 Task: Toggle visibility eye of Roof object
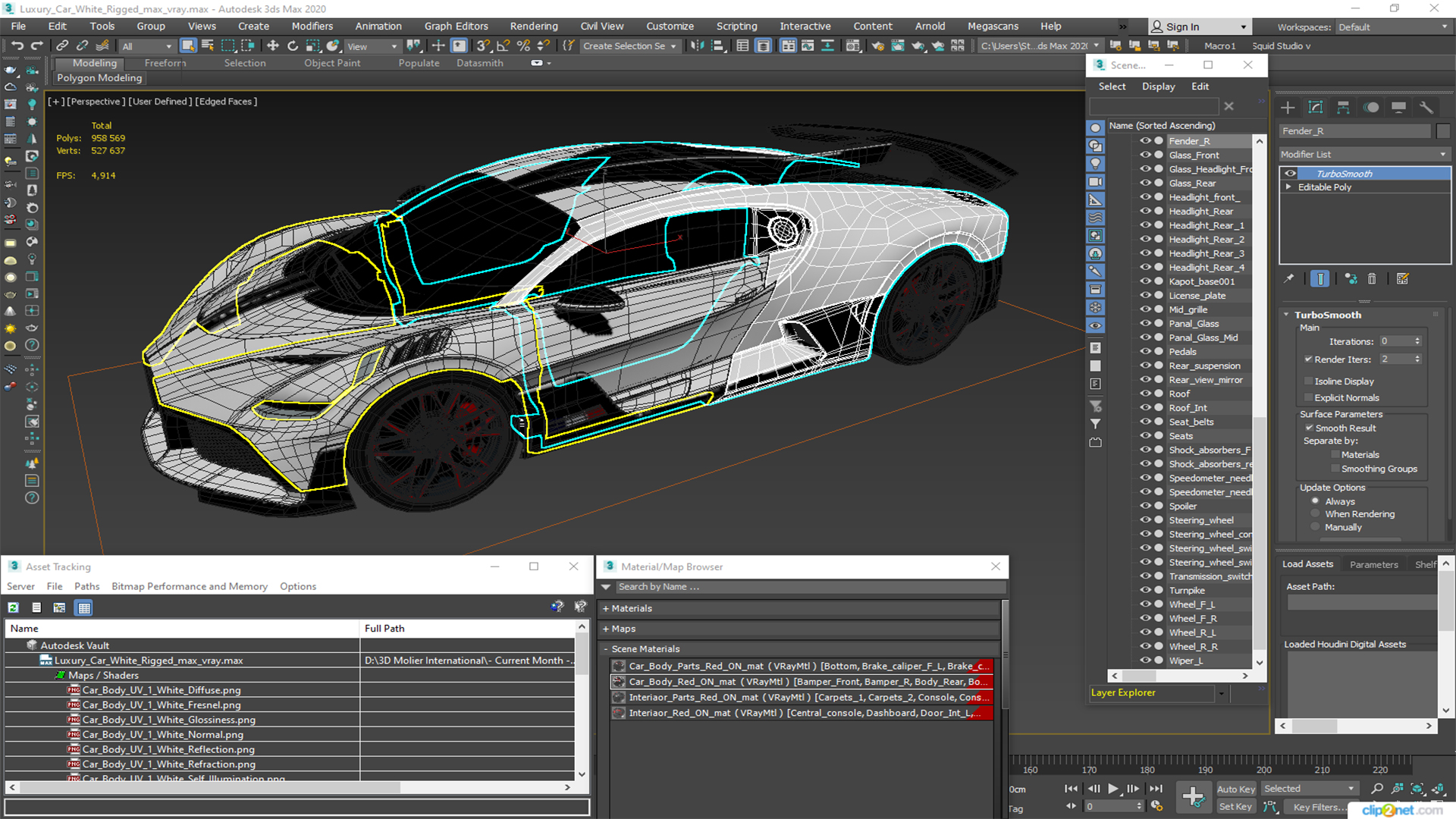point(1145,394)
